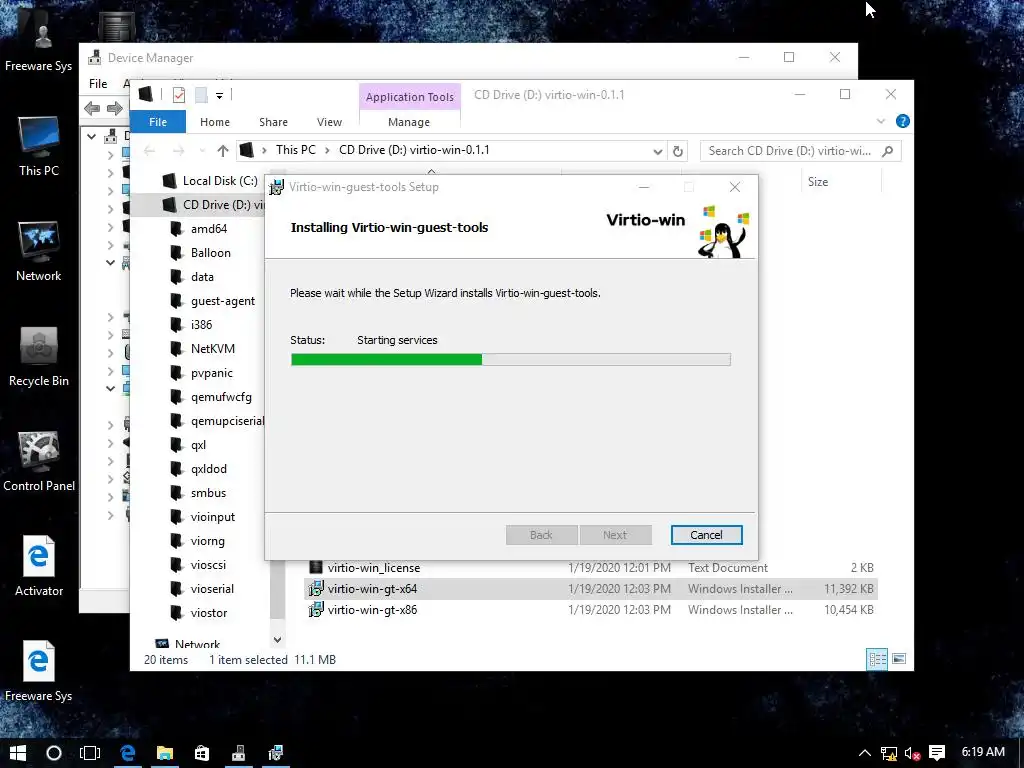Open Microsoft Store from taskbar

click(202, 753)
